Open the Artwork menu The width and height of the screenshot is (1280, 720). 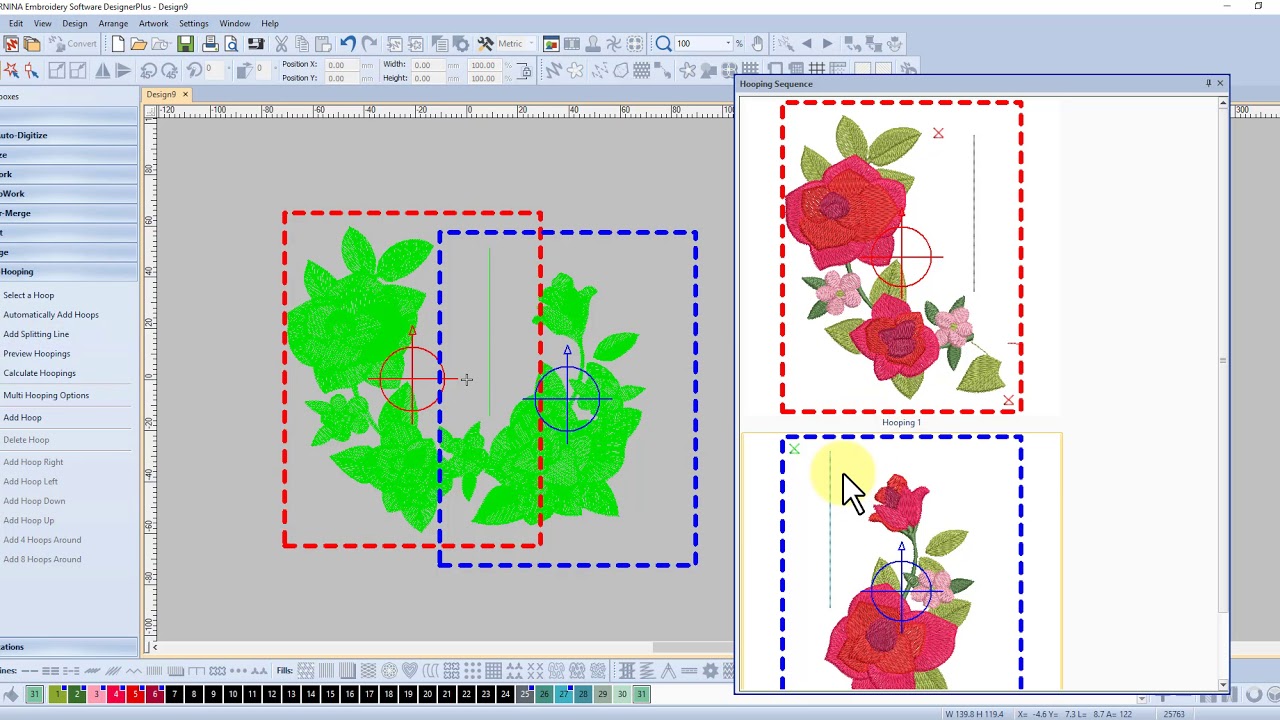(153, 23)
